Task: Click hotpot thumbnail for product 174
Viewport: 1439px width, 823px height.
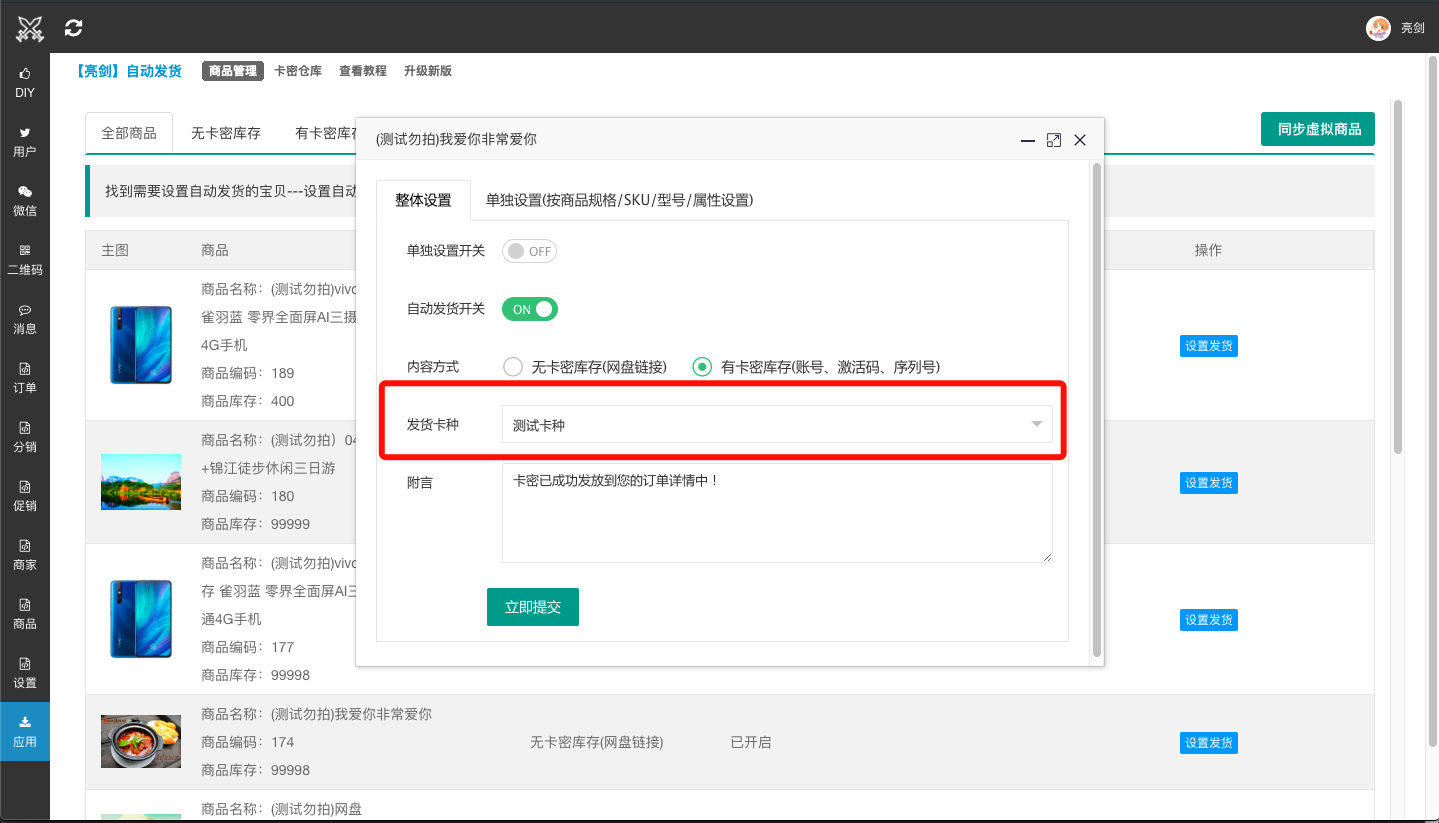Action: point(141,742)
